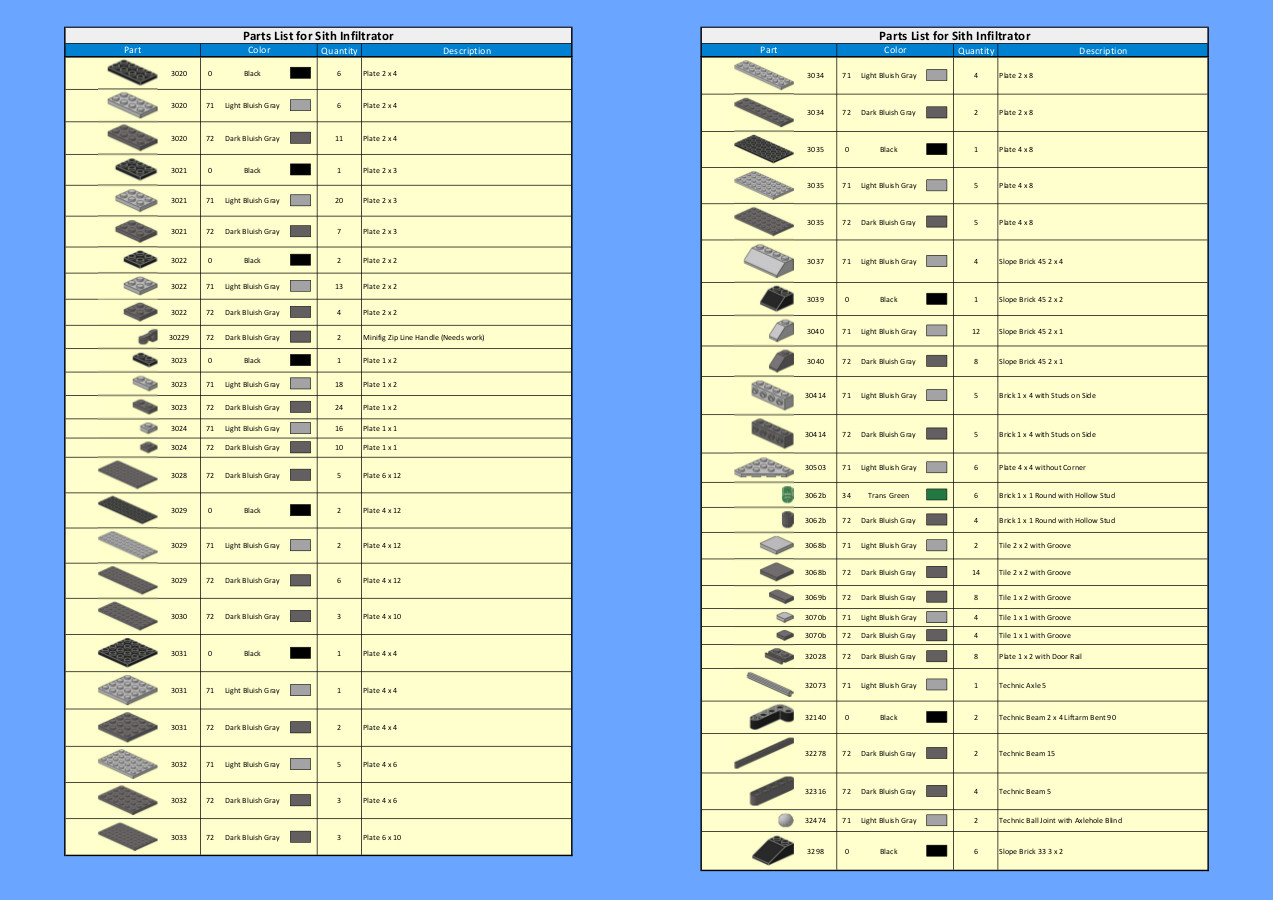This screenshot has height=900, width=1273.
Task: Select part number '32073'
Action: (815, 685)
